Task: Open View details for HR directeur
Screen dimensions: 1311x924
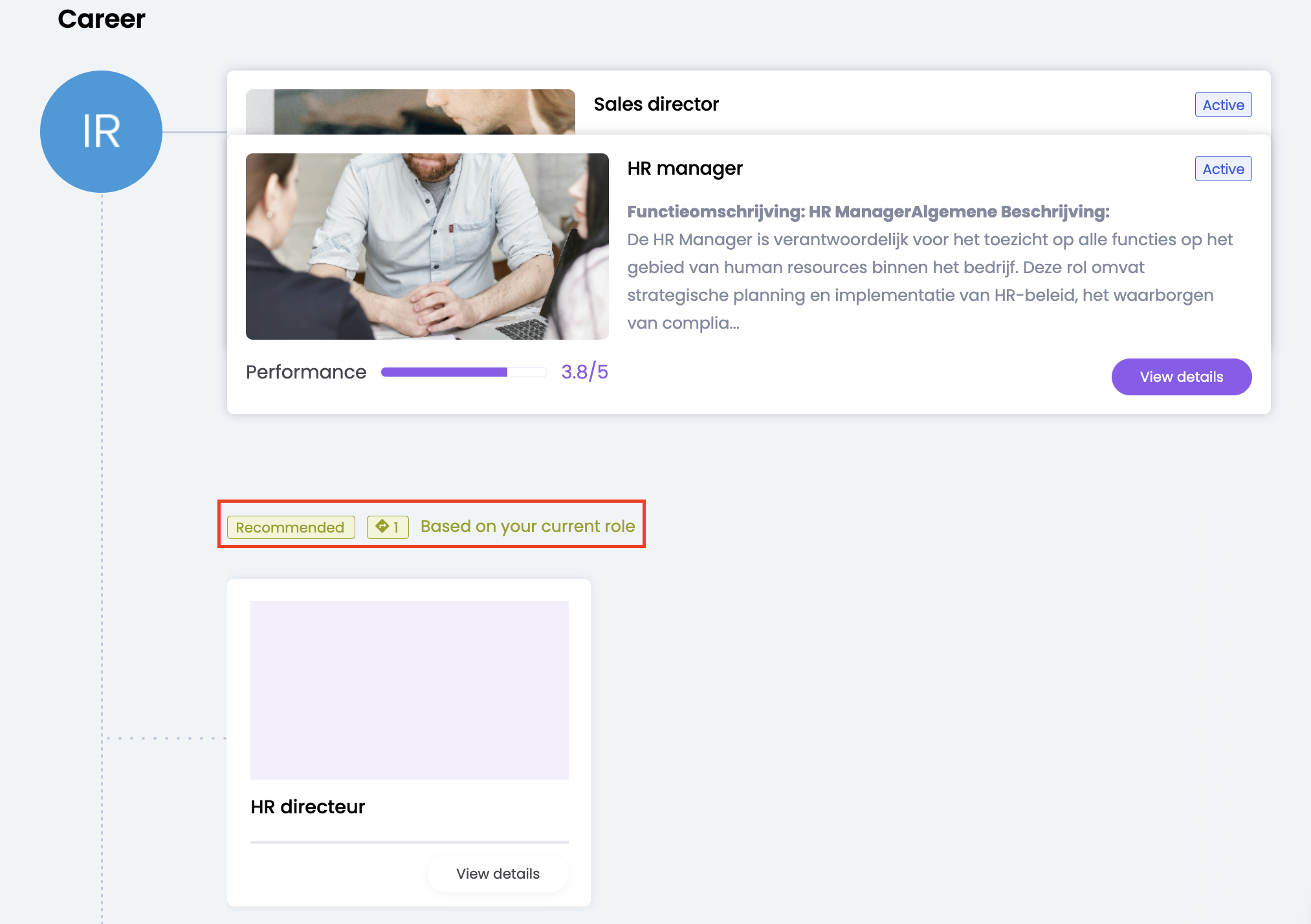Action: 497,874
